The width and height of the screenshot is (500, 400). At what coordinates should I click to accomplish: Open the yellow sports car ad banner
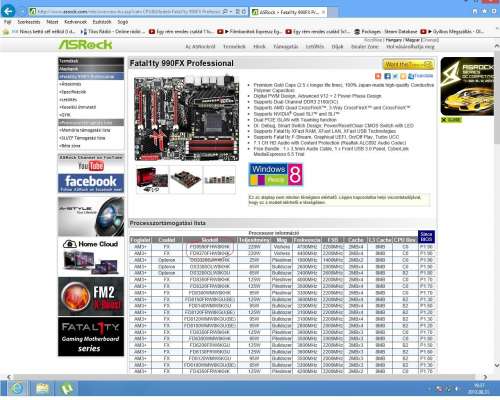pyautogui.click(x=467, y=86)
